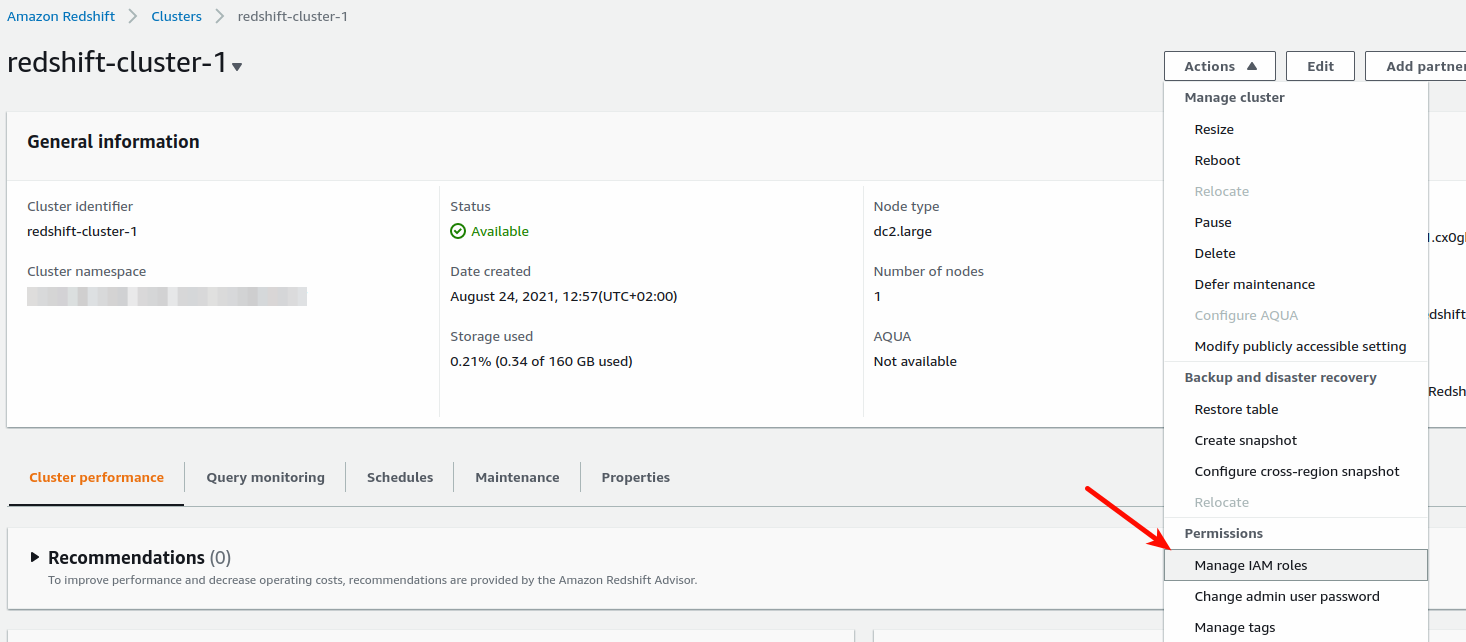Choose Pause from the cluster menu
The width and height of the screenshot is (1466, 642).
tap(1213, 222)
